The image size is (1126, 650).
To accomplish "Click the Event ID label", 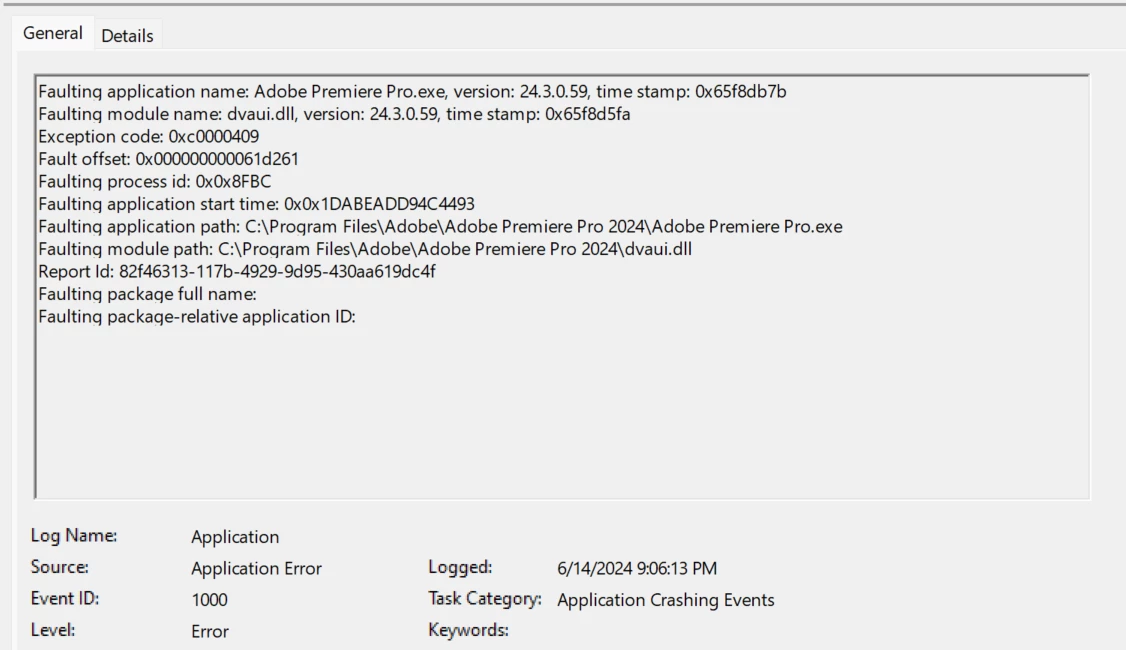I will tap(65, 598).
